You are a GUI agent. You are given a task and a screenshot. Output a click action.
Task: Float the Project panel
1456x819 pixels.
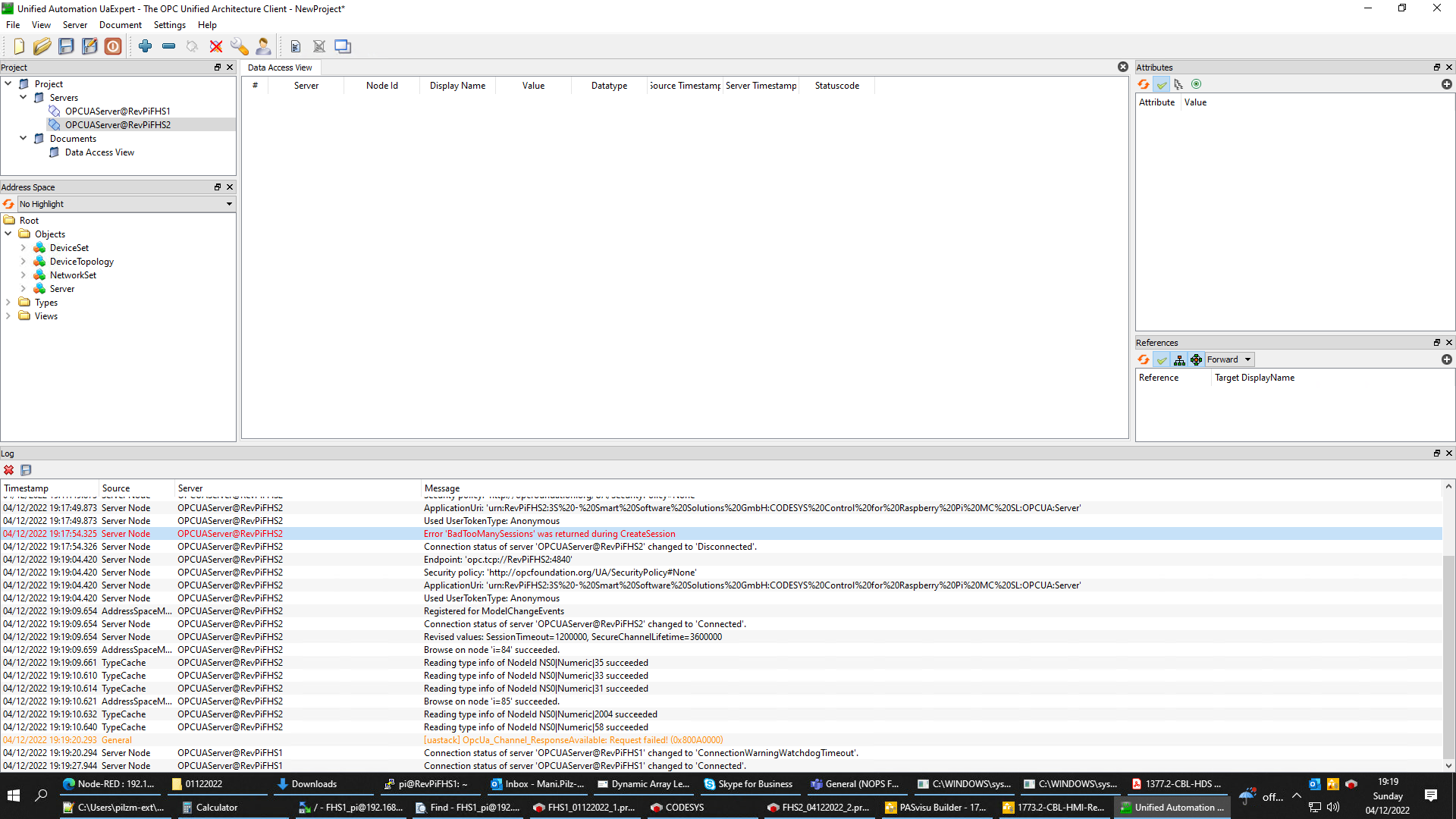(x=218, y=67)
